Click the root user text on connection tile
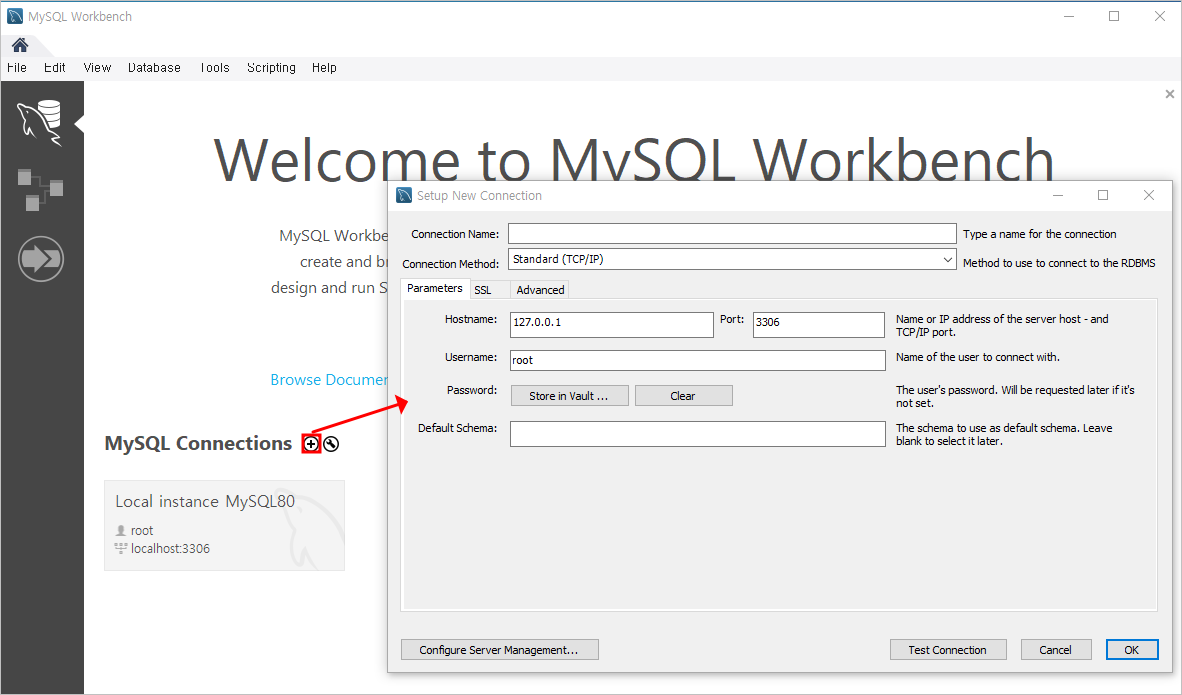 click(142, 531)
